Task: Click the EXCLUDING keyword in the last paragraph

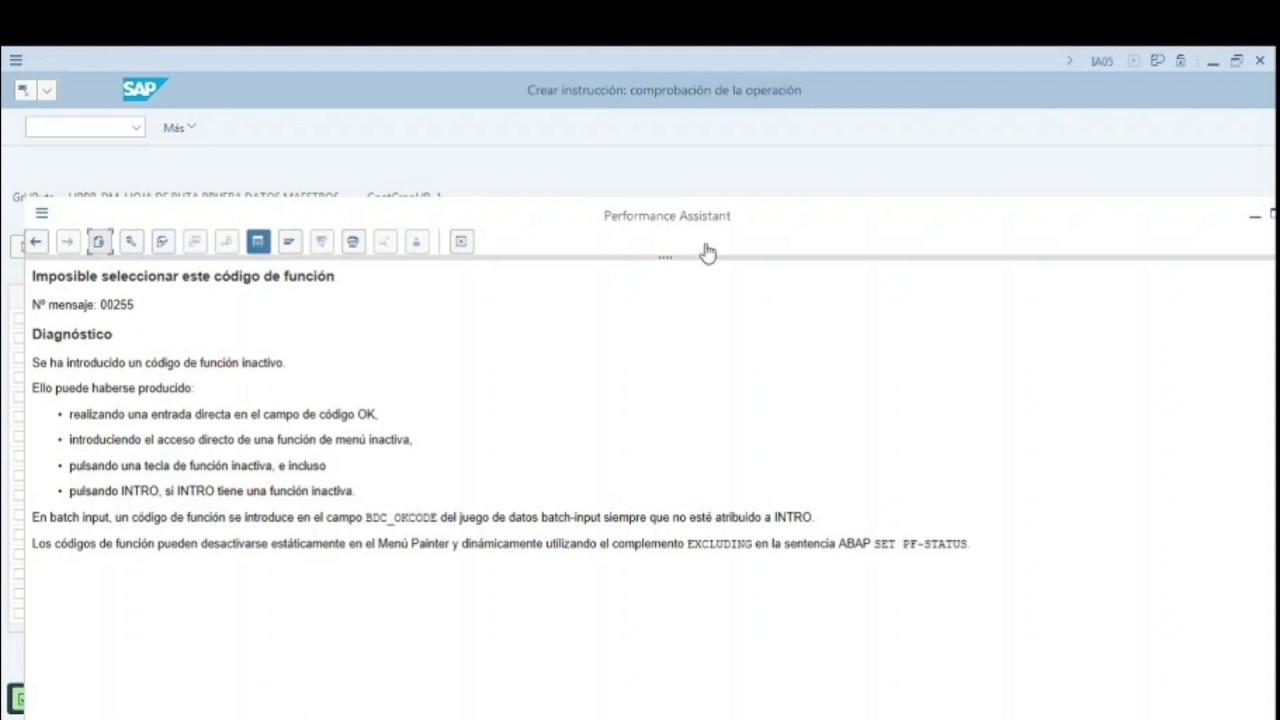Action: coord(719,544)
